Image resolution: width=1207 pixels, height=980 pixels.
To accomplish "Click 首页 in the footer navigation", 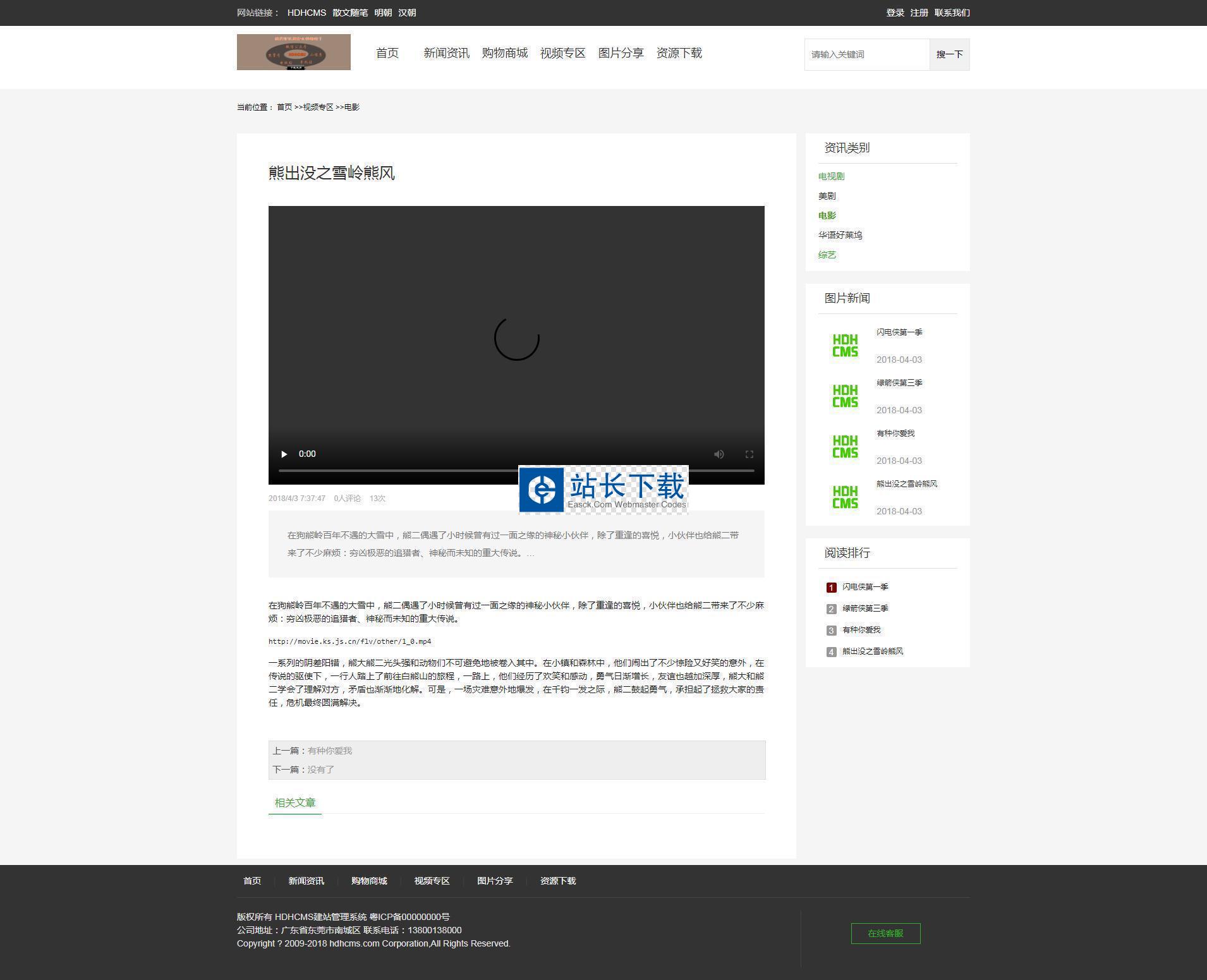I will pyautogui.click(x=252, y=881).
